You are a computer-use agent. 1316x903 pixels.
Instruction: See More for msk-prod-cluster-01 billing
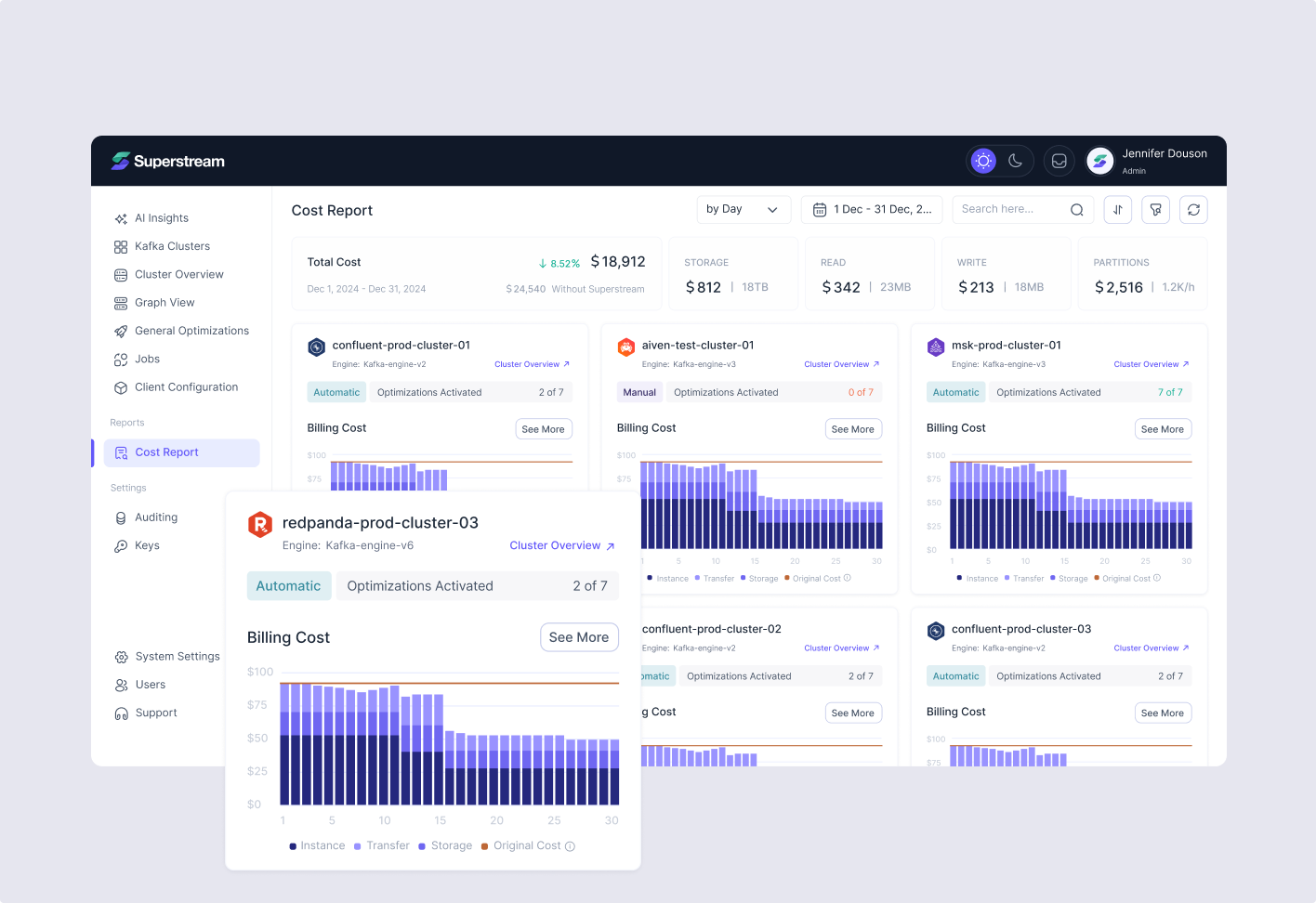(x=1163, y=429)
